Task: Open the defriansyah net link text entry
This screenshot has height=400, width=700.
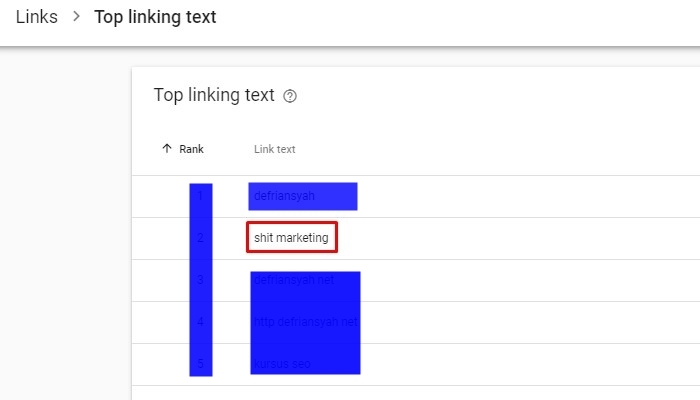Action: tap(294, 280)
